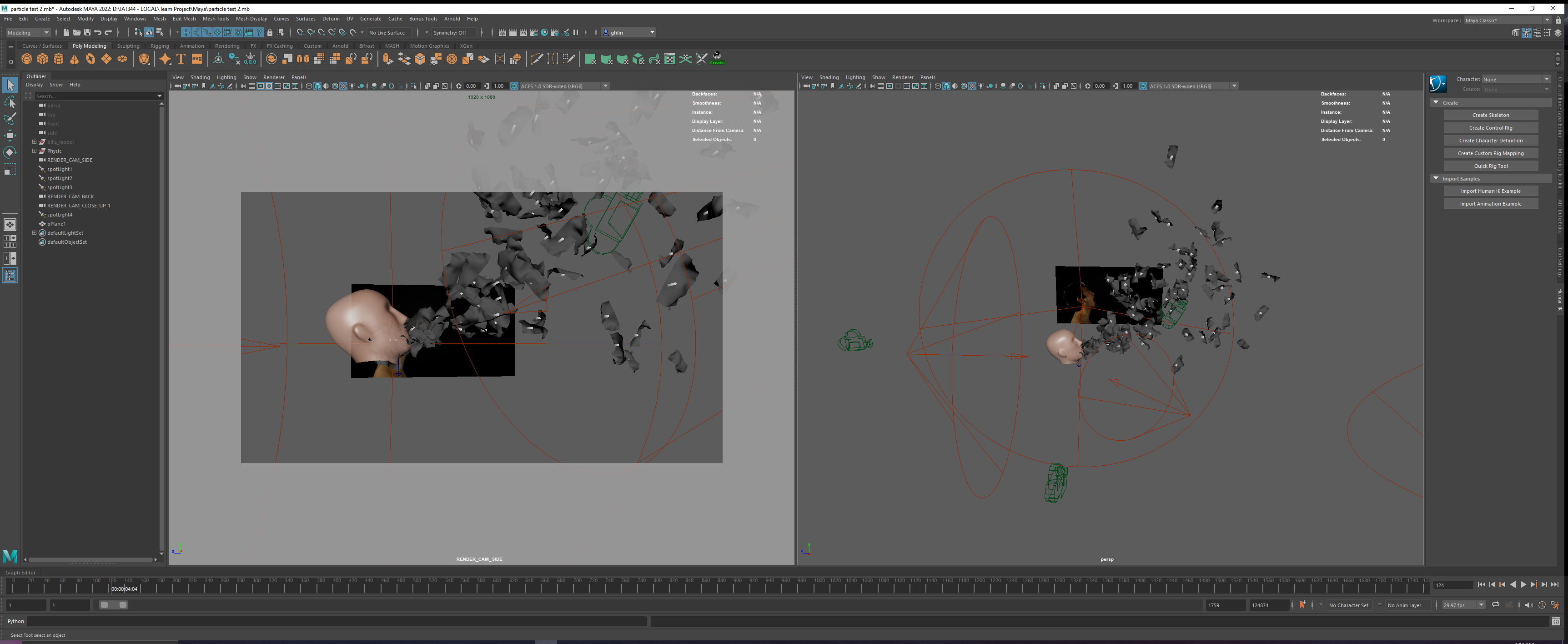Screen dimensions: 1568x644
Task: Create a polygon sphere from the shelf
Action: pyautogui.click(x=27, y=59)
